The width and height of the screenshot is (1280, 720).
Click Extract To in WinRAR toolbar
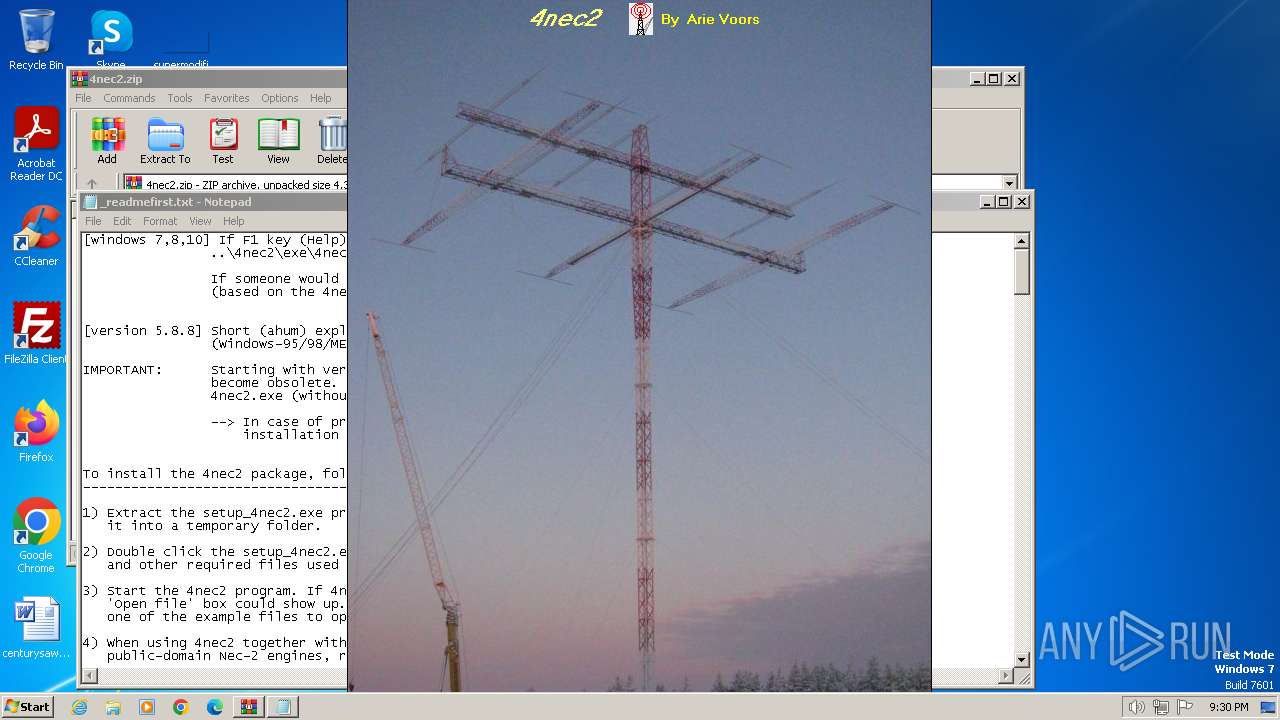coord(165,141)
